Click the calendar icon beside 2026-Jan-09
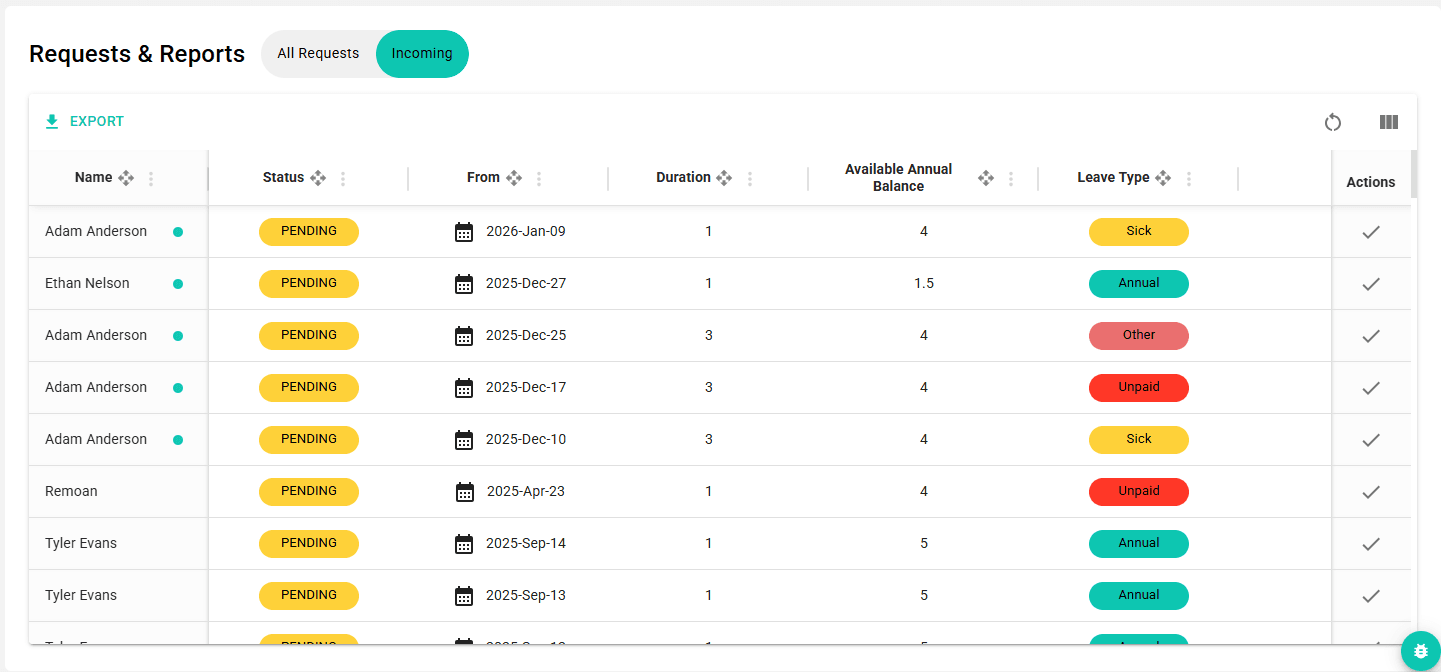The width and height of the screenshot is (1441, 672). click(x=464, y=231)
